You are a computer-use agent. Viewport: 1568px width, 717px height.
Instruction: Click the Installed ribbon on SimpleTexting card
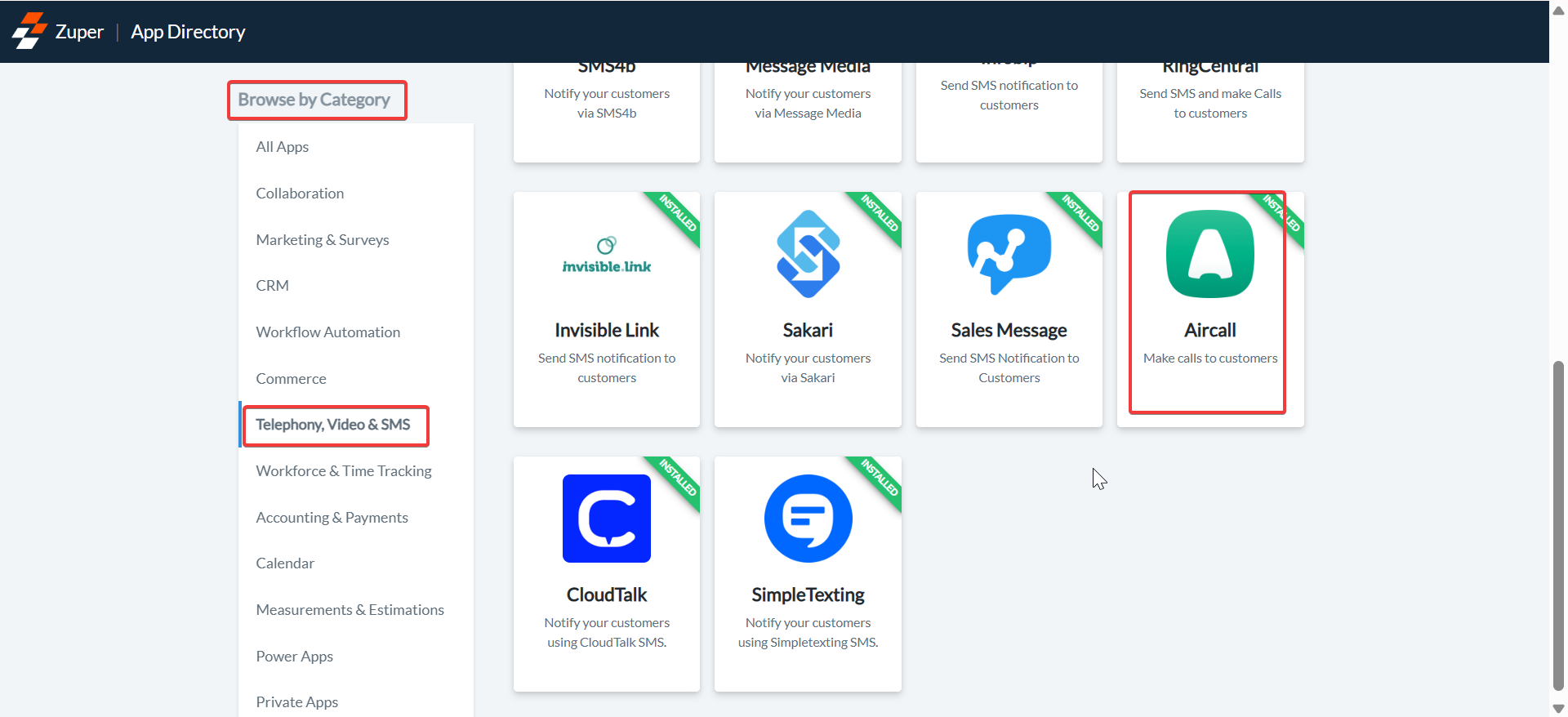879,479
